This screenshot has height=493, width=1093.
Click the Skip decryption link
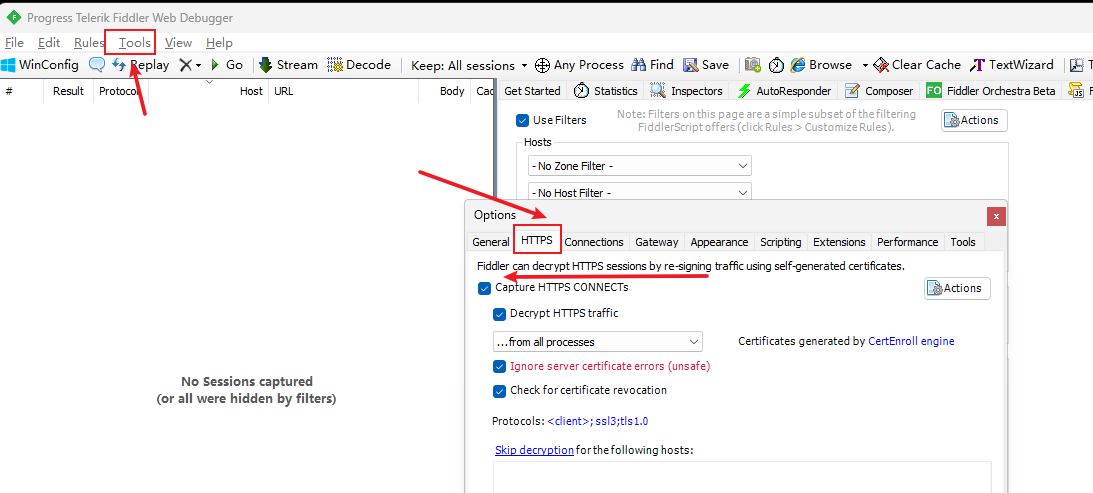pyautogui.click(x=534, y=450)
